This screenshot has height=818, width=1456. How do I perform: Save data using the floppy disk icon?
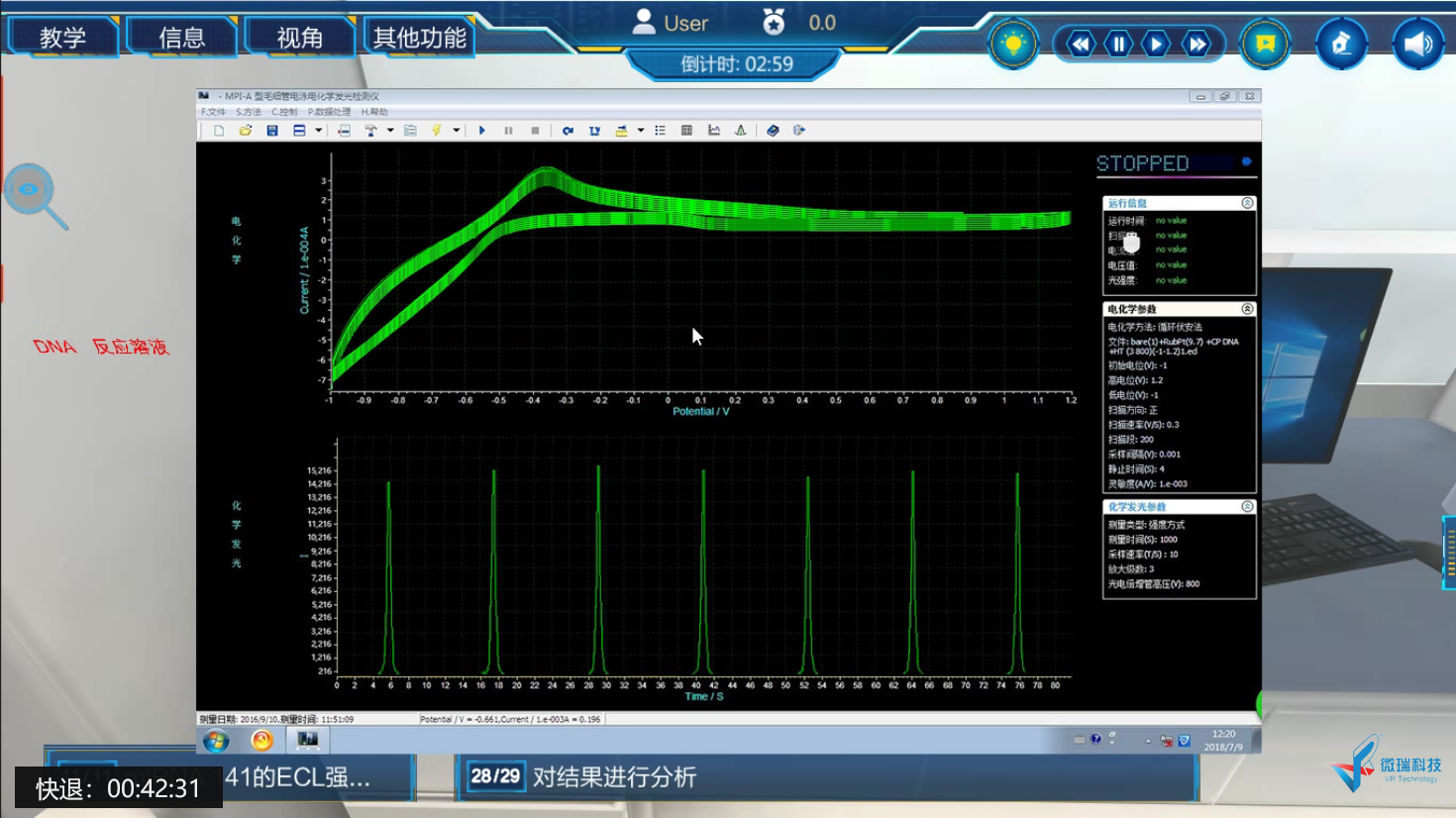[272, 131]
